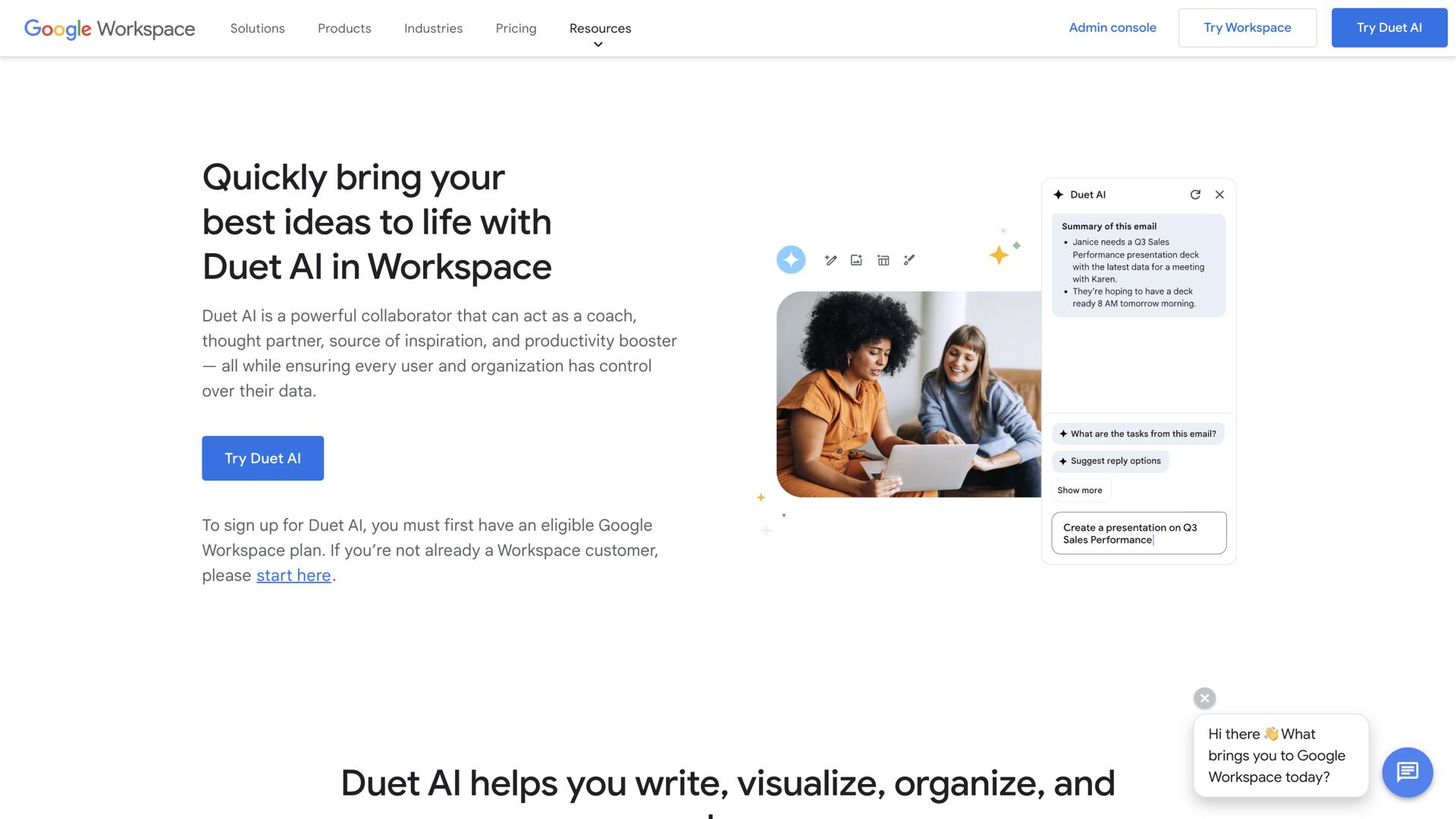This screenshot has width=1456, height=819.
Task: Click the insert table icon
Action: 883,259
